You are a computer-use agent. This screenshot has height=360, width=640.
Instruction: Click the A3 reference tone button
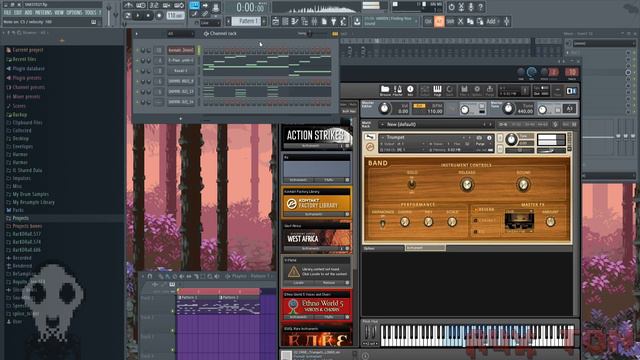pos(569,109)
